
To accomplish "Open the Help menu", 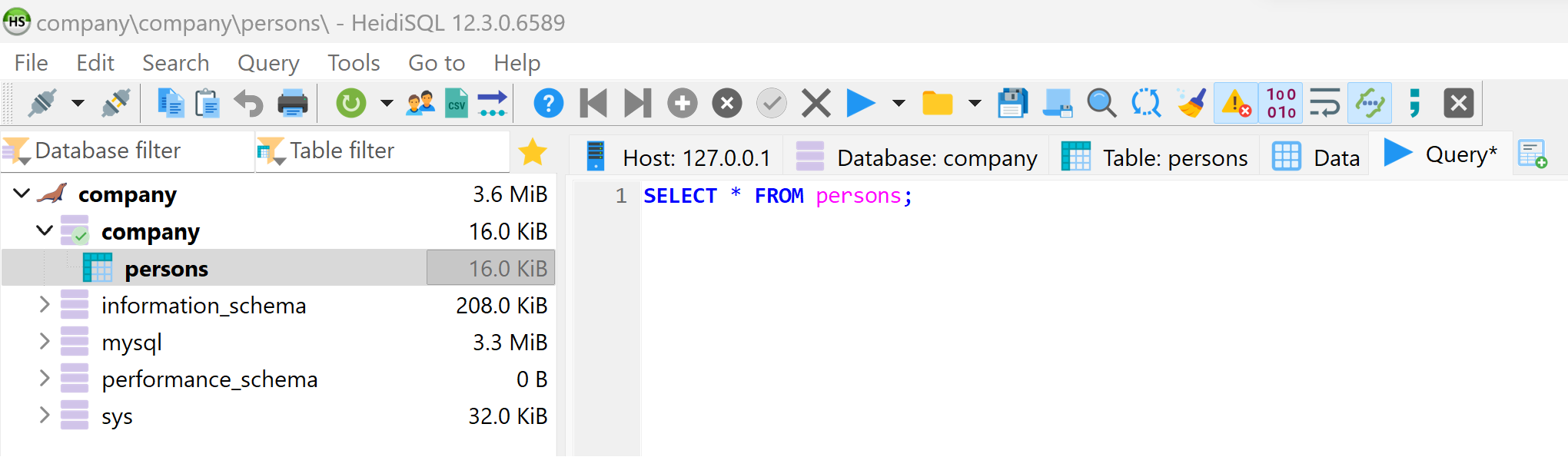I will point(517,63).
